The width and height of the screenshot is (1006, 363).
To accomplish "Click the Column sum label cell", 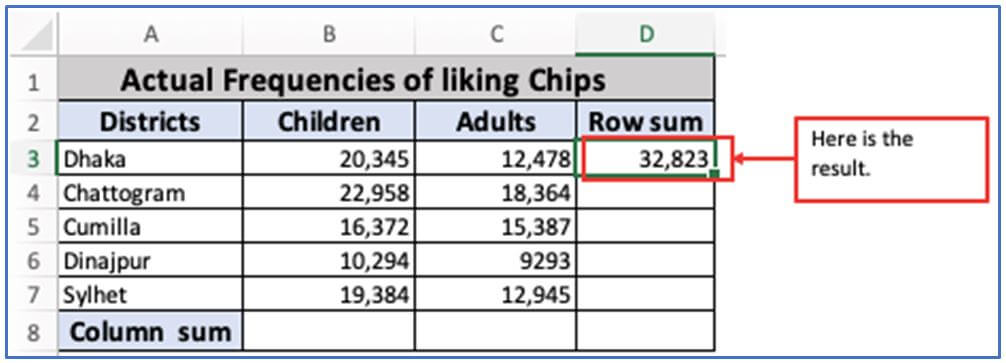I will coord(151,331).
